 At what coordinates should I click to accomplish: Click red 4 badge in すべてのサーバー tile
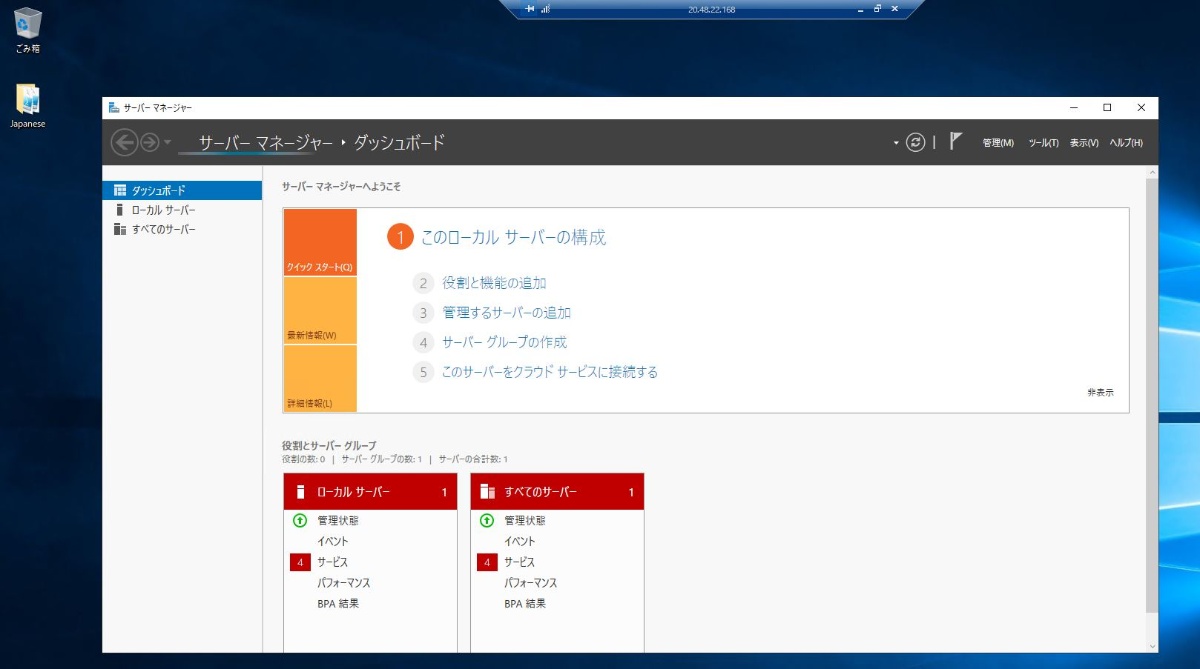[487, 562]
